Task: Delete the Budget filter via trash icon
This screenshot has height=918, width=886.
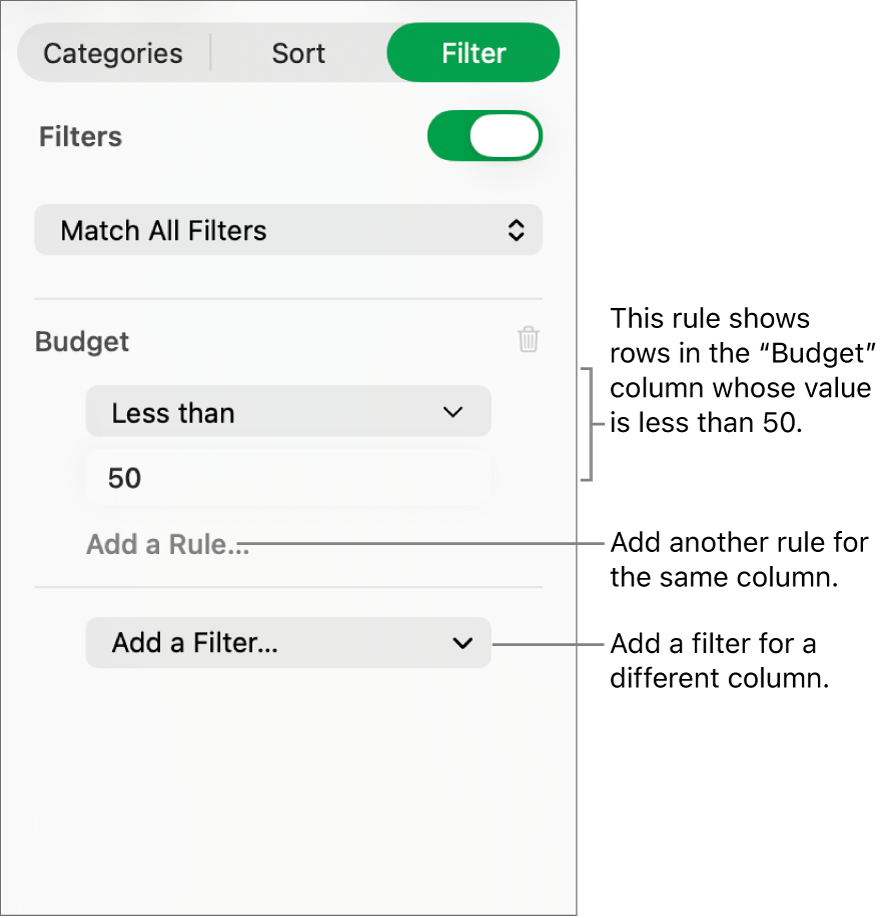Action: pos(528,340)
